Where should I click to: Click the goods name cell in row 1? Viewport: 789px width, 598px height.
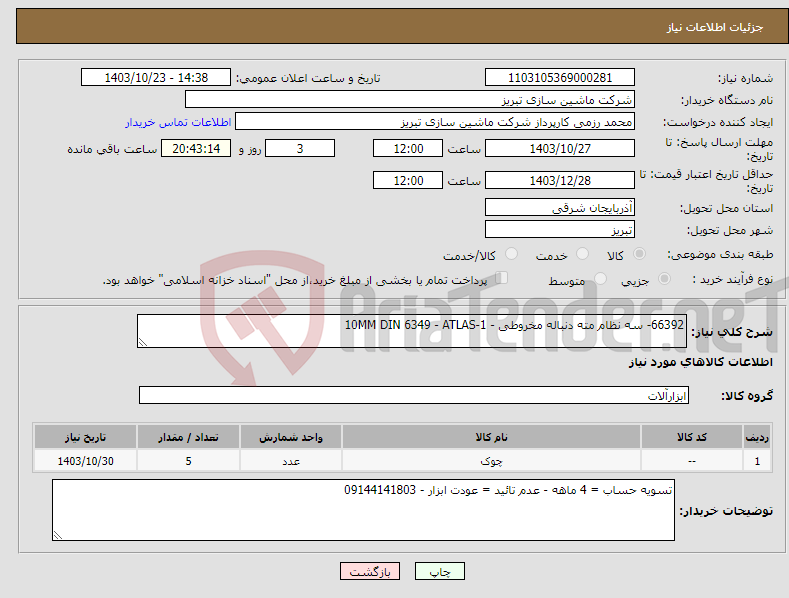pyautogui.click(x=491, y=461)
